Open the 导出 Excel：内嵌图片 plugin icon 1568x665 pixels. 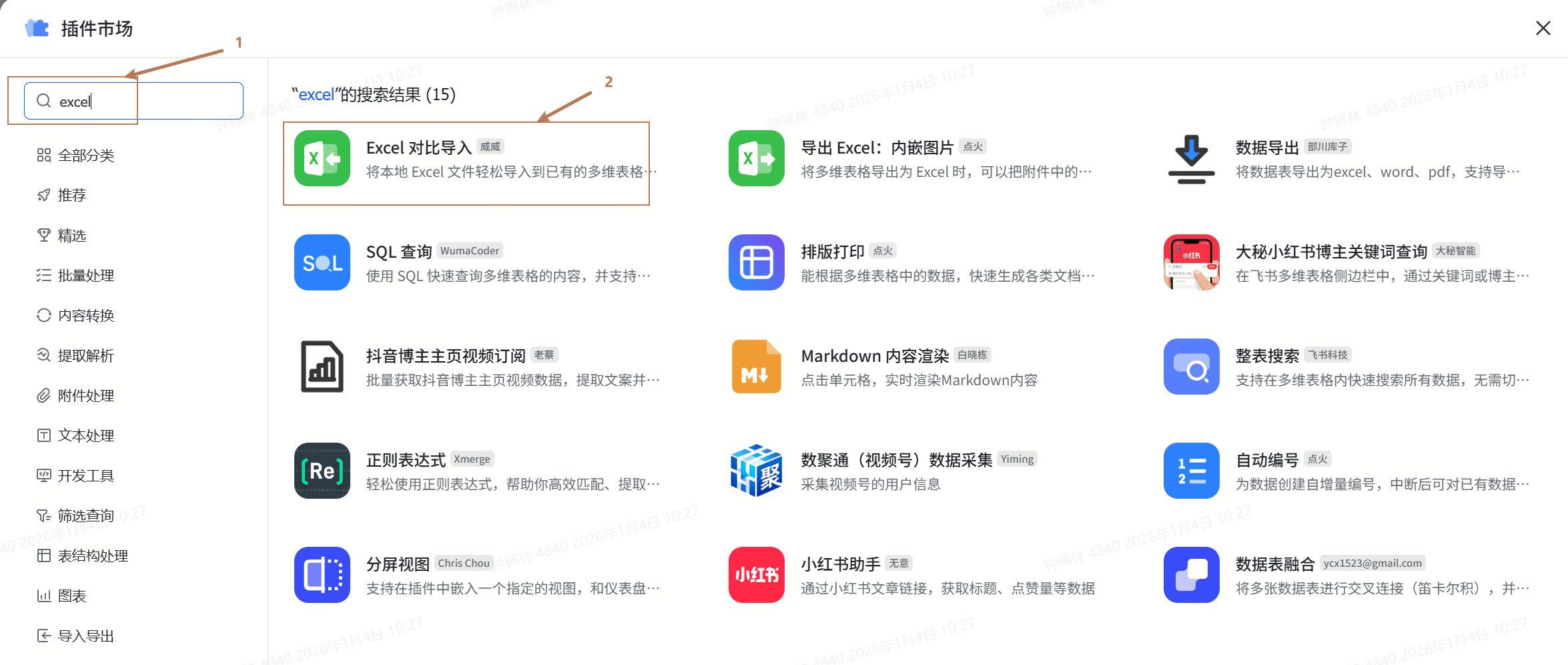point(756,158)
